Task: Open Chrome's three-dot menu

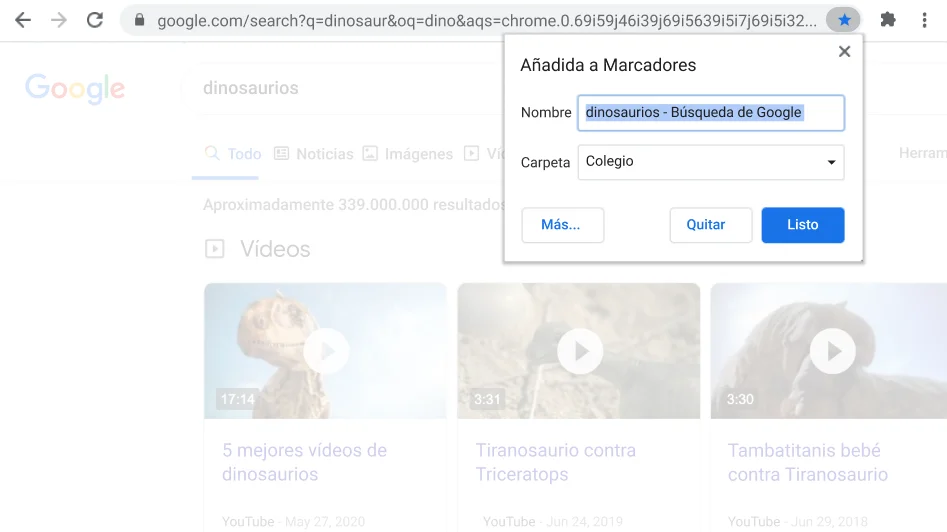Action: coord(924,20)
